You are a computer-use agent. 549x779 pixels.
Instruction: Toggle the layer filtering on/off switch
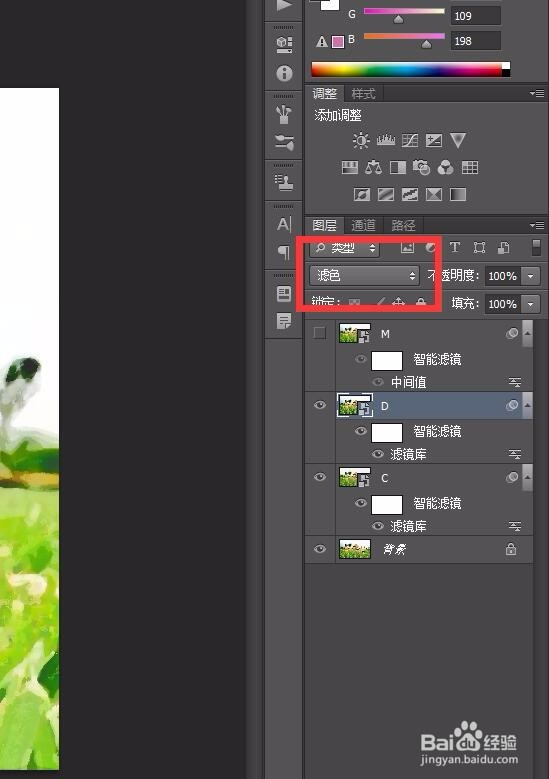click(536, 247)
